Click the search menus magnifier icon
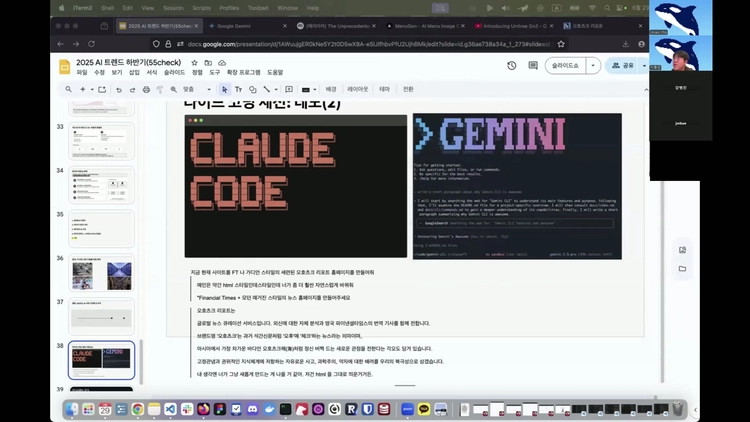This screenshot has height=422, width=750. tap(68, 89)
